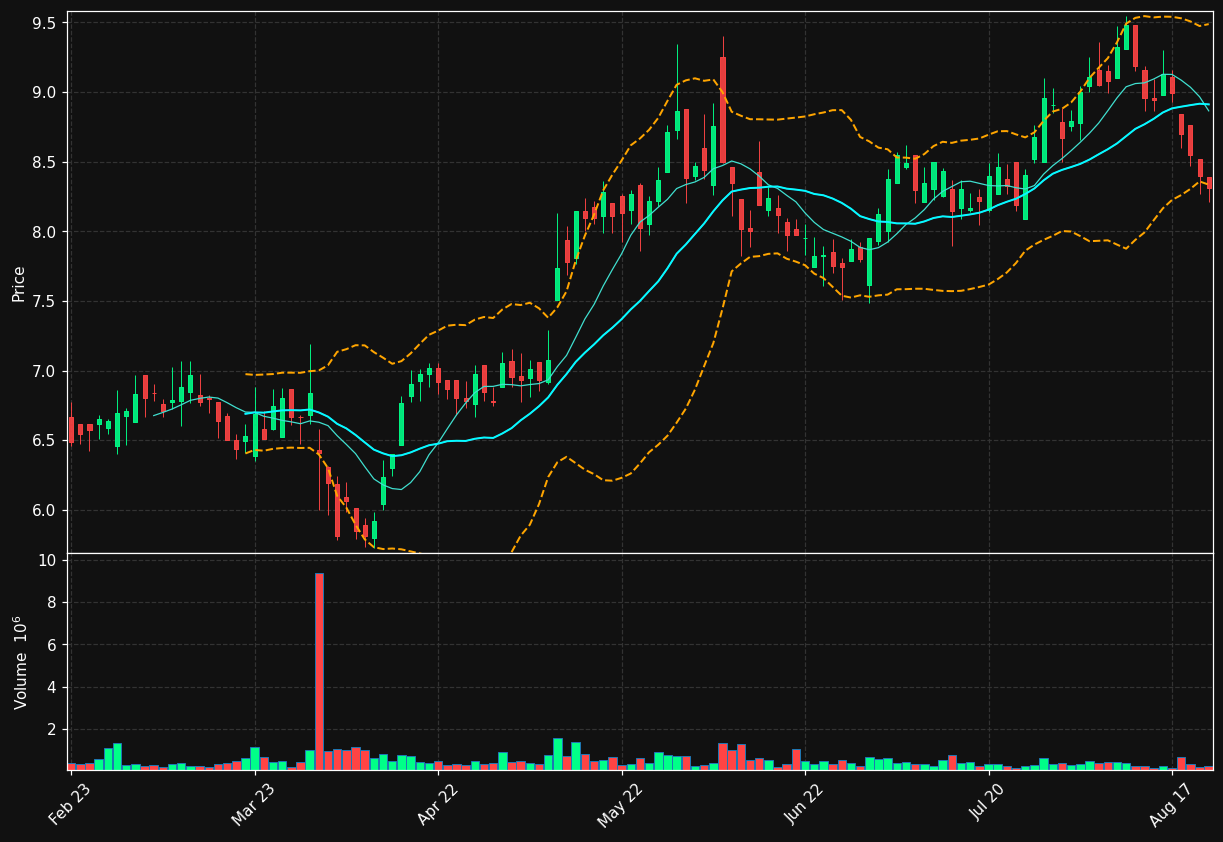Click the volume axis label 2
The height and width of the screenshot is (842, 1223).
pos(53,730)
